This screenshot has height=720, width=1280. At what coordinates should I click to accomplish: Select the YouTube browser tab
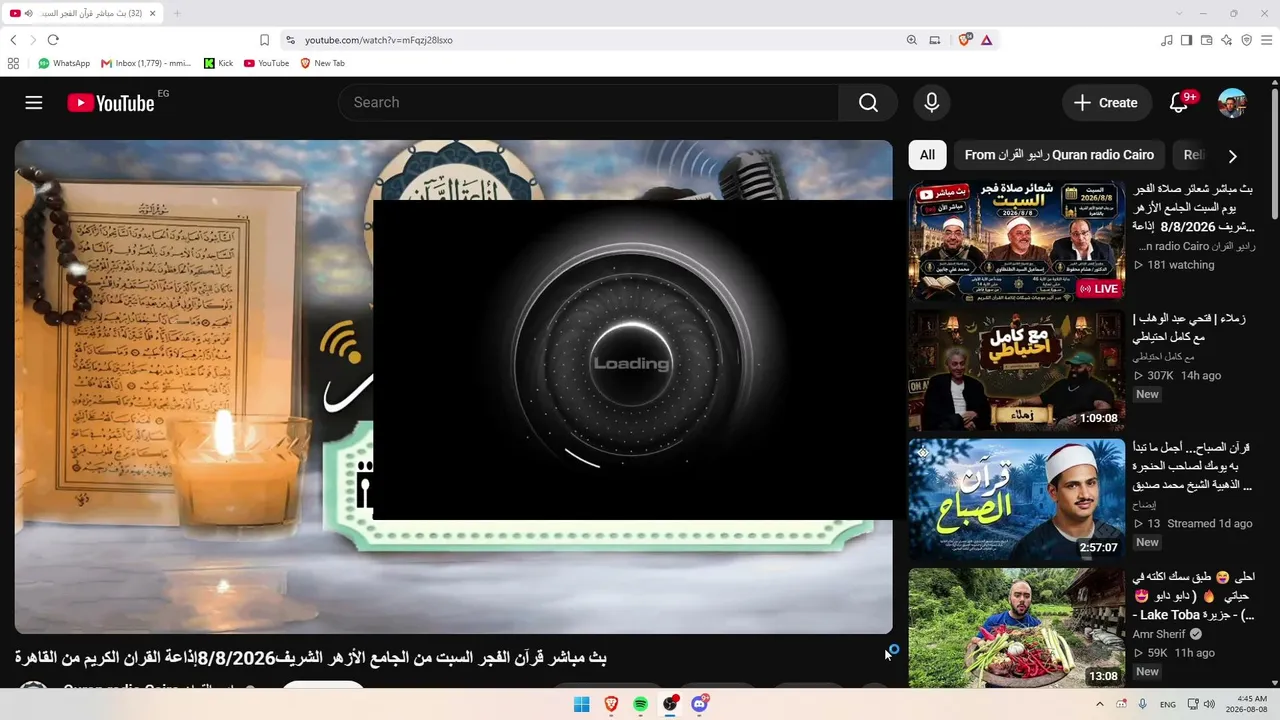point(84,13)
